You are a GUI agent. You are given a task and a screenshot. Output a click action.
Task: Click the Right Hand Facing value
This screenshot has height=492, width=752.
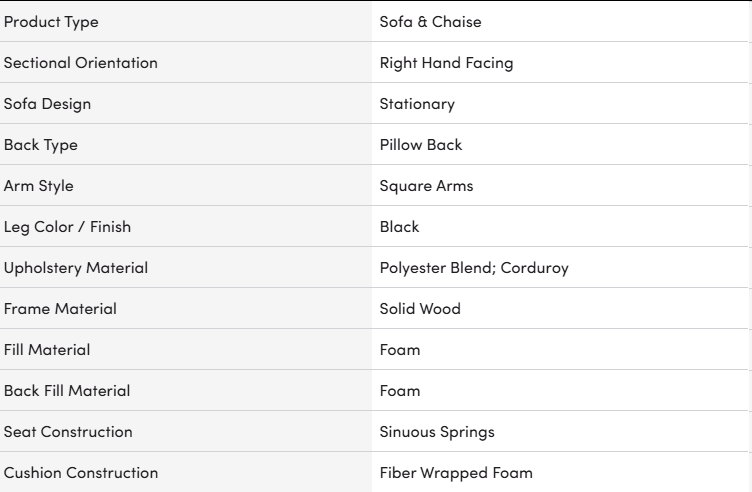tap(446, 63)
